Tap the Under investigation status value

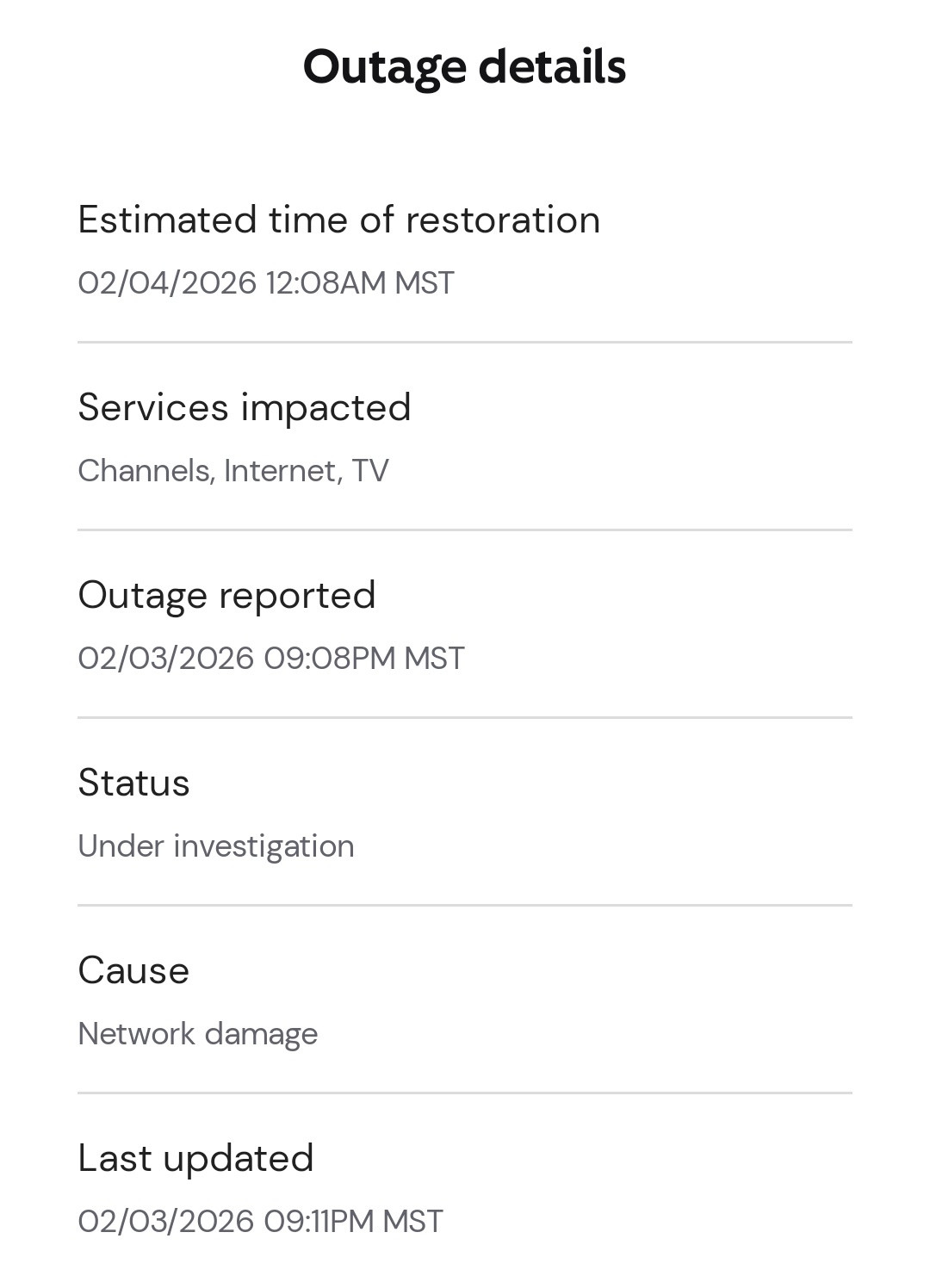click(215, 846)
